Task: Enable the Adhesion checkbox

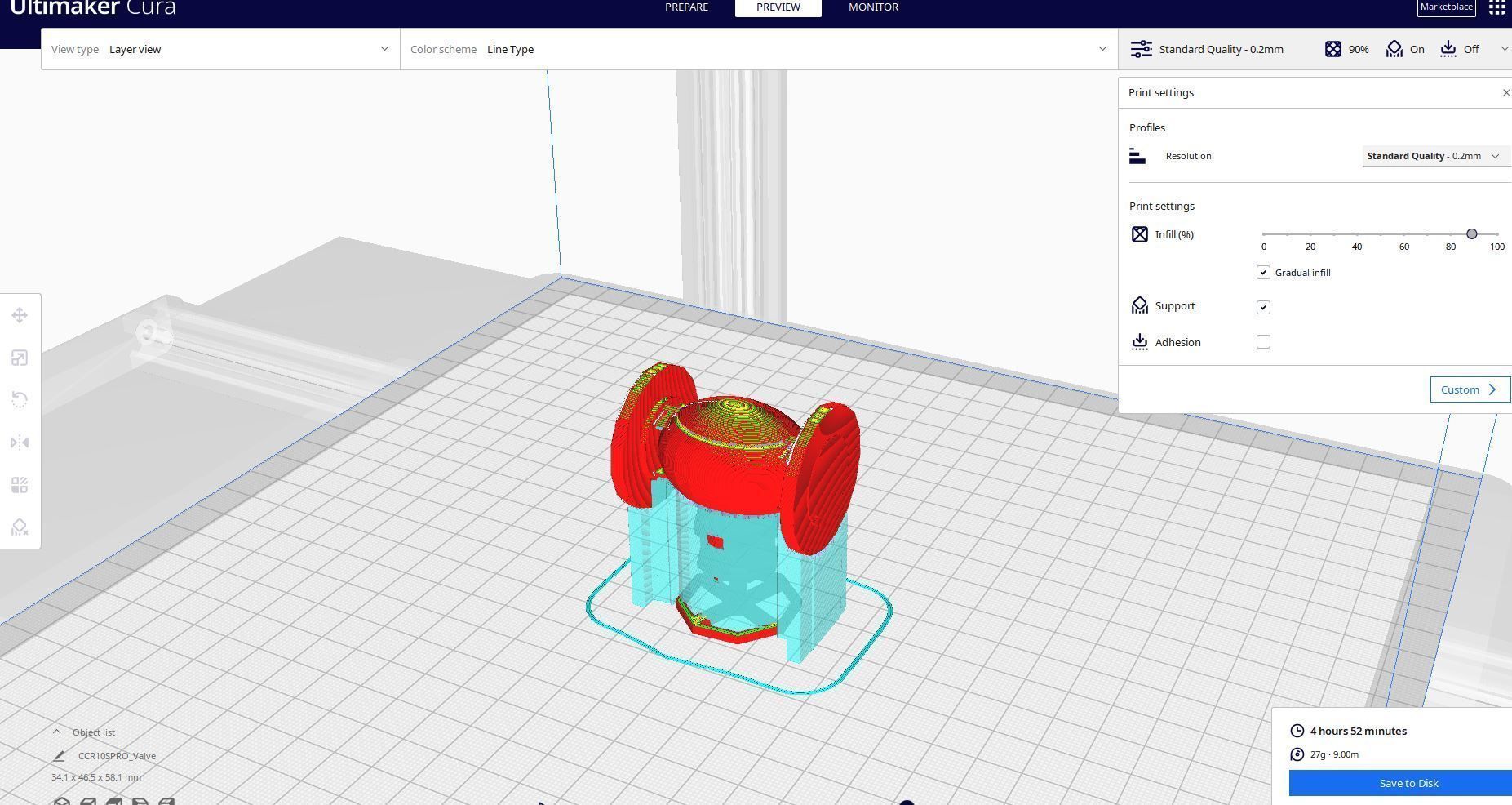Action: [x=1263, y=342]
